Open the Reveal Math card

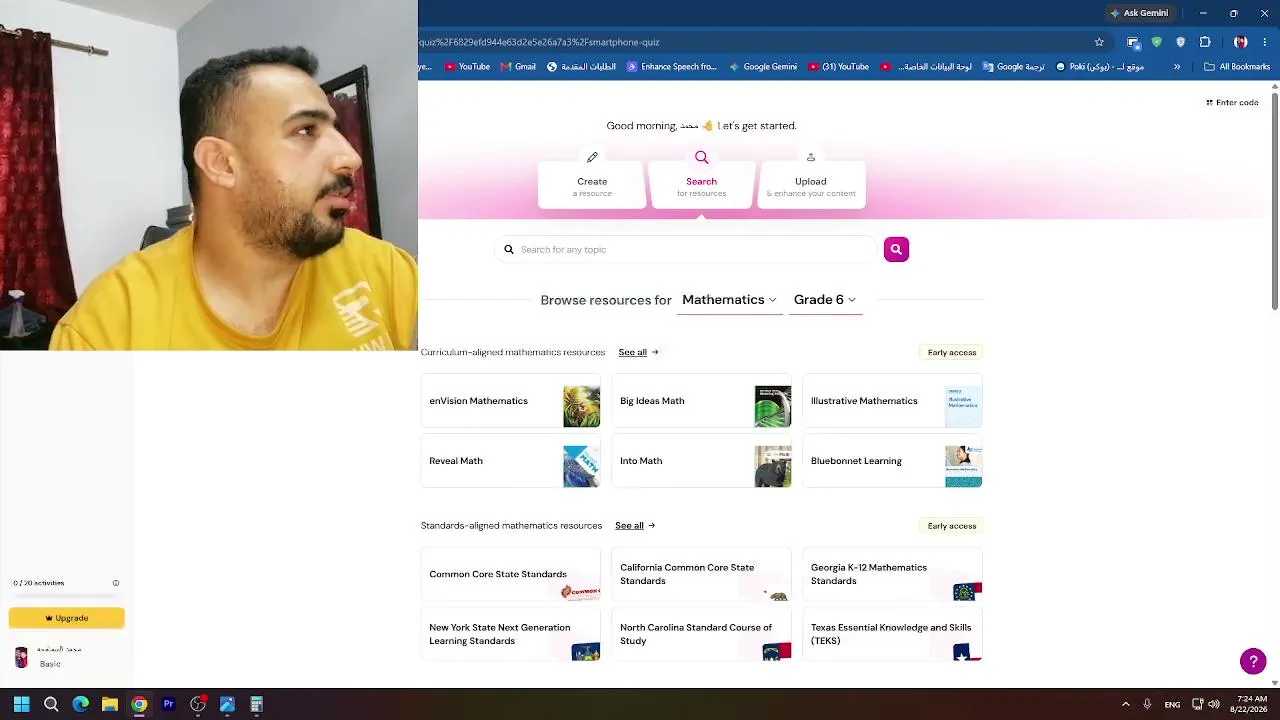click(511, 461)
